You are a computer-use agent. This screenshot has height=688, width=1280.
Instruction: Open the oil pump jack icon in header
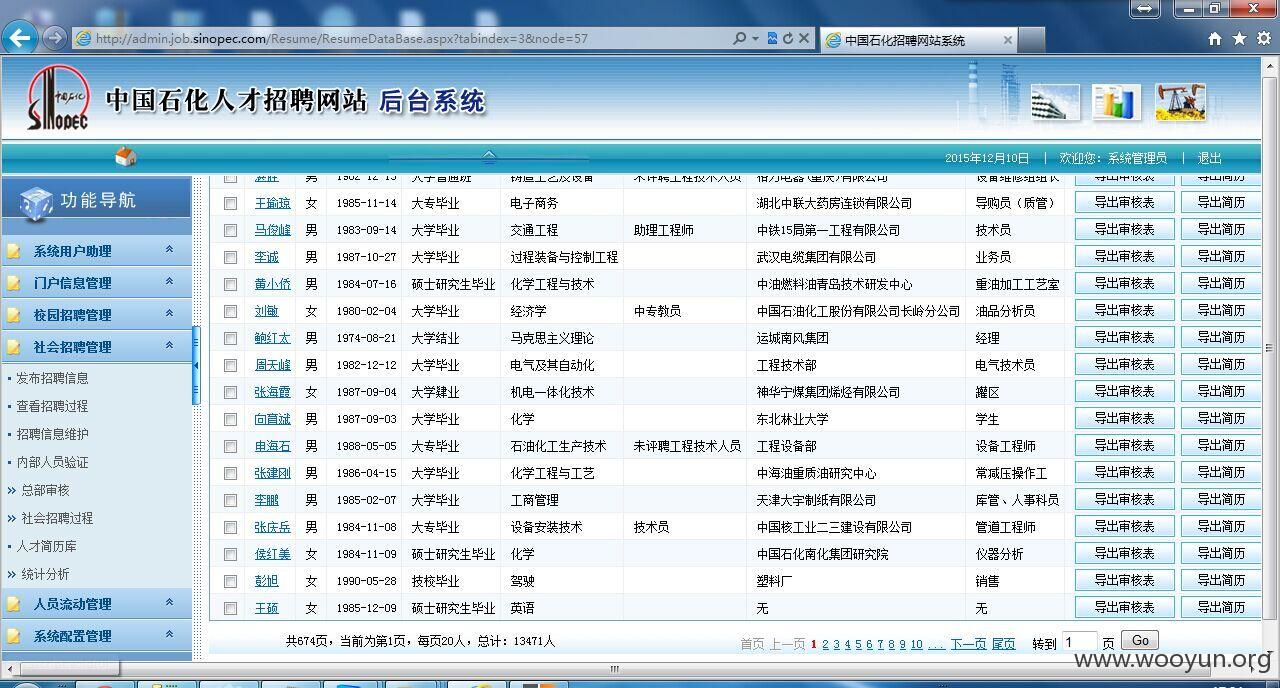(x=1180, y=103)
